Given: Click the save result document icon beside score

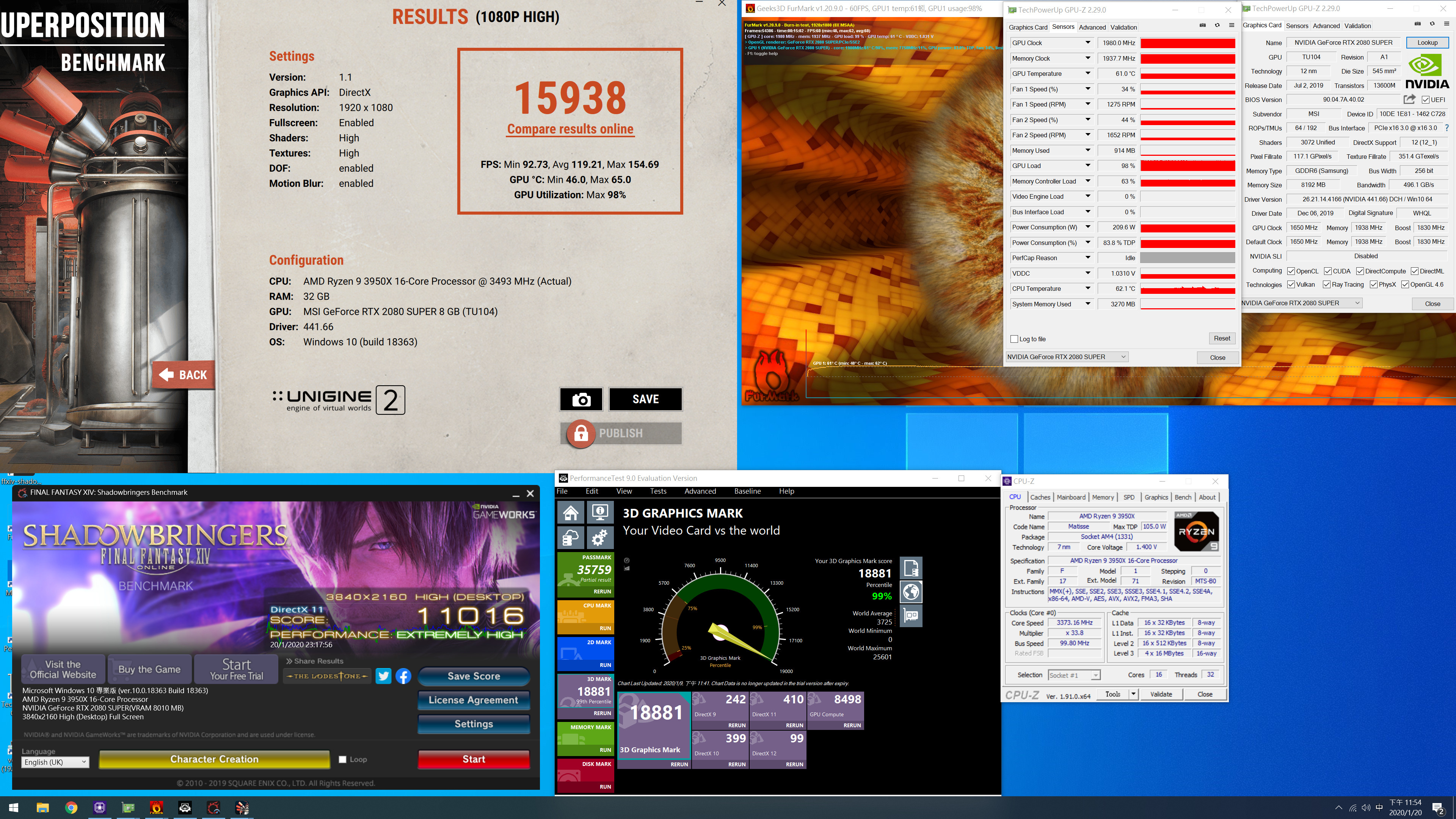Looking at the screenshot, I should pyautogui.click(x=911, y=568).
